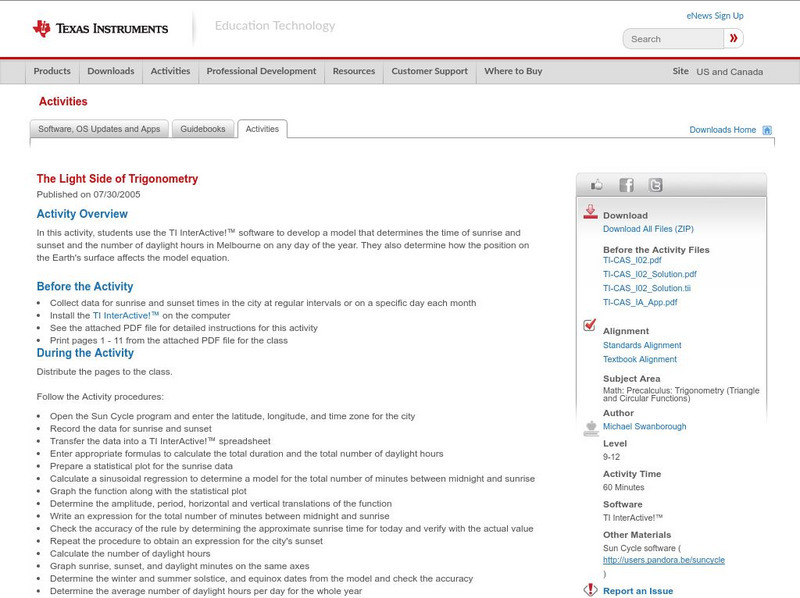Click The Light Side of Trigonometry title
This screenshot has height=598, width=800.
(x=117, y=179)
